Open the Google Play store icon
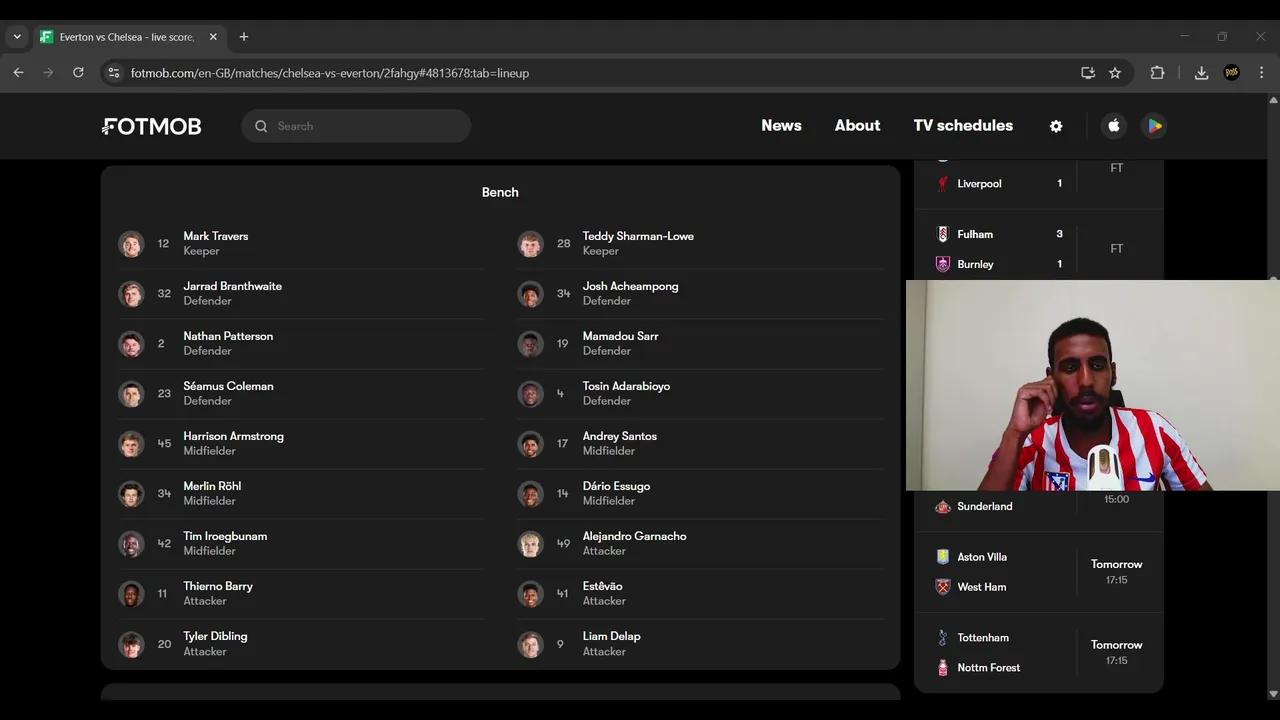Viewport: 1280px width, 720px height. pyautogui.click(x=1154, y=126)
